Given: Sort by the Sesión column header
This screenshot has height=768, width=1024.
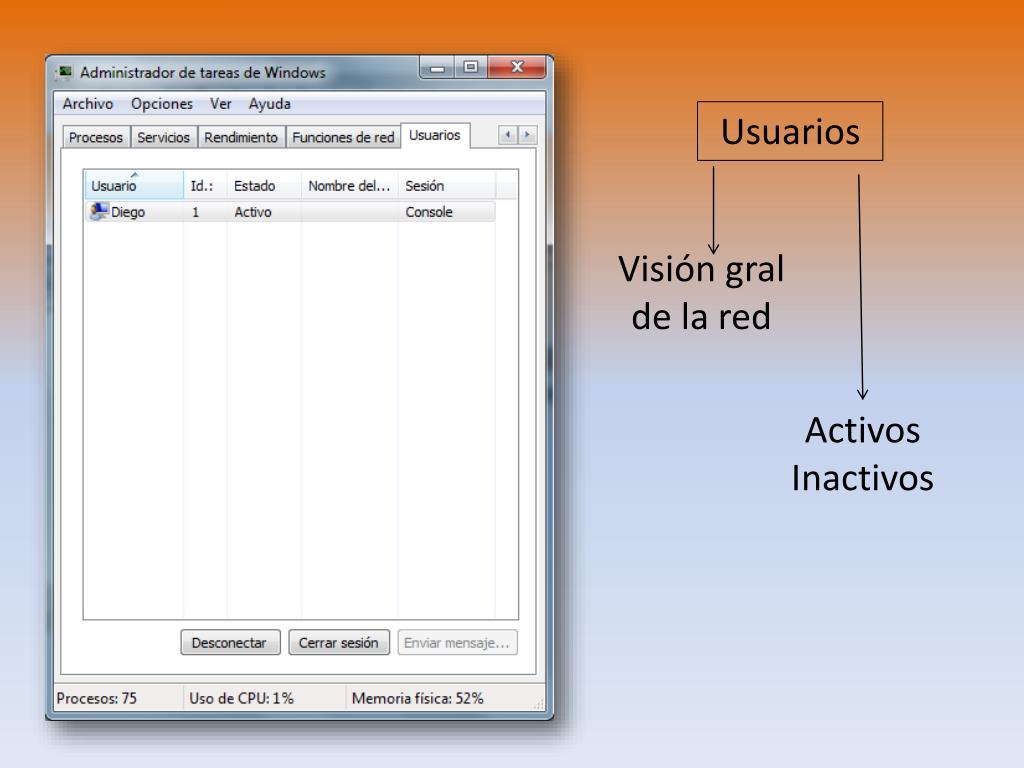Looking at the screenshot, I should click(x=447, y=185).
